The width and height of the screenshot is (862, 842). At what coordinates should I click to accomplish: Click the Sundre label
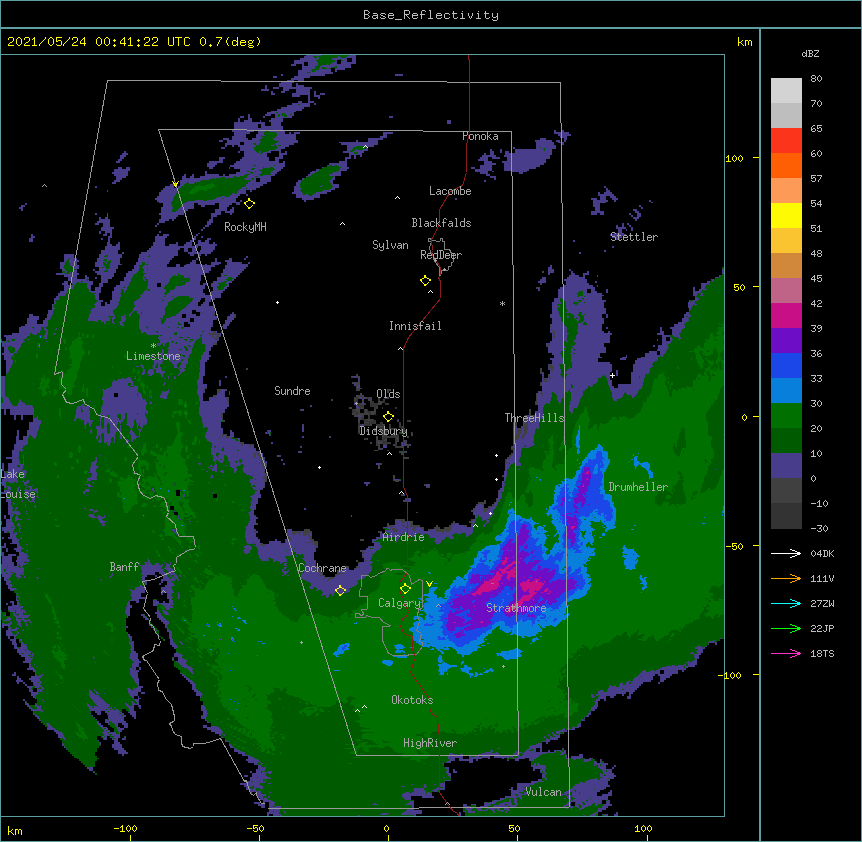(x=292, y=391)
